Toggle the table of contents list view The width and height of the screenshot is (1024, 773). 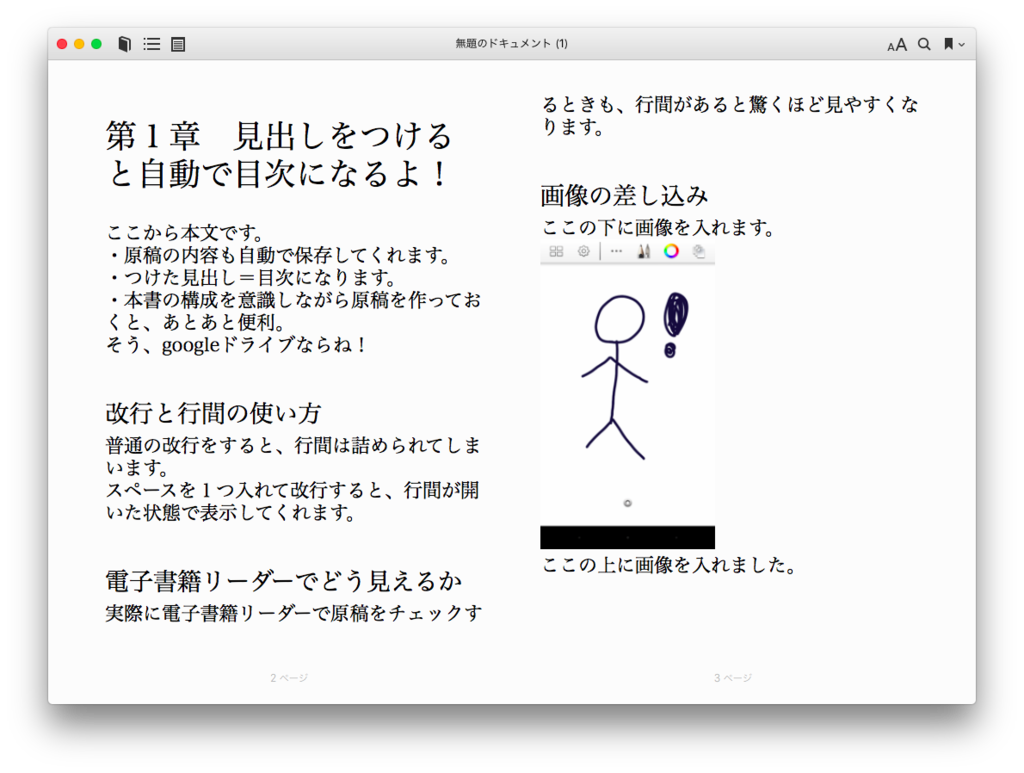click(151, 43)
